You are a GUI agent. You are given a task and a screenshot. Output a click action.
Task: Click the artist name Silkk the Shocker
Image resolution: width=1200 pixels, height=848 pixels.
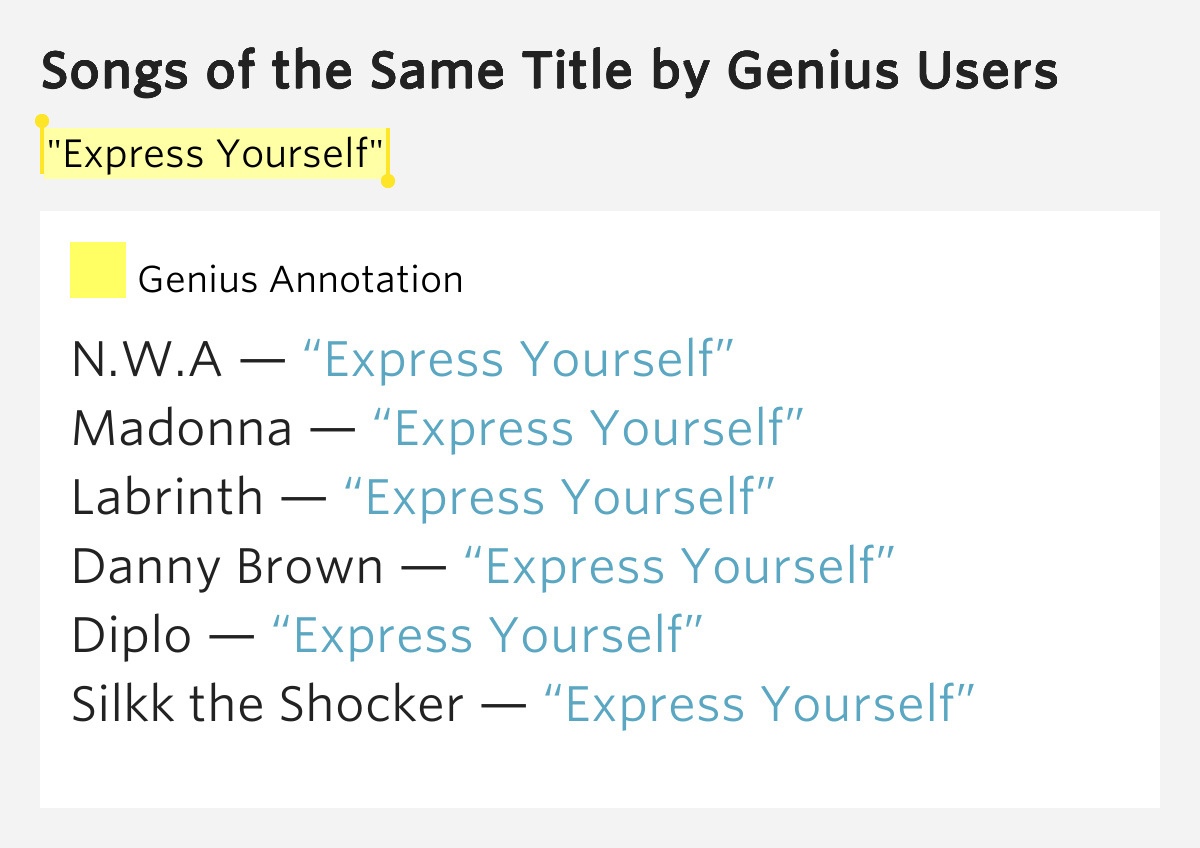[267, 705]
